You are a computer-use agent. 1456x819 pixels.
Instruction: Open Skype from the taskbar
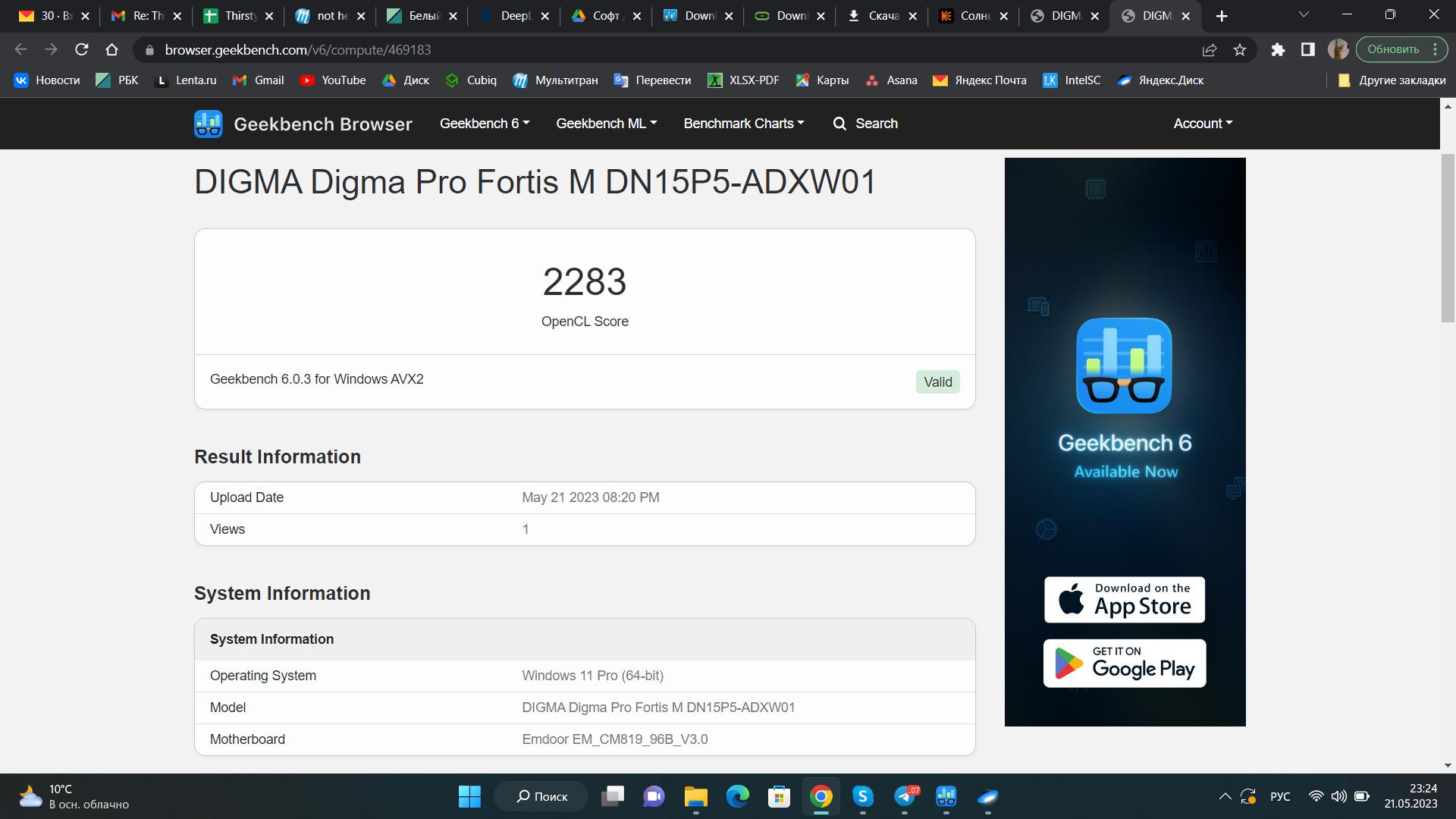[x=863, y=796]
